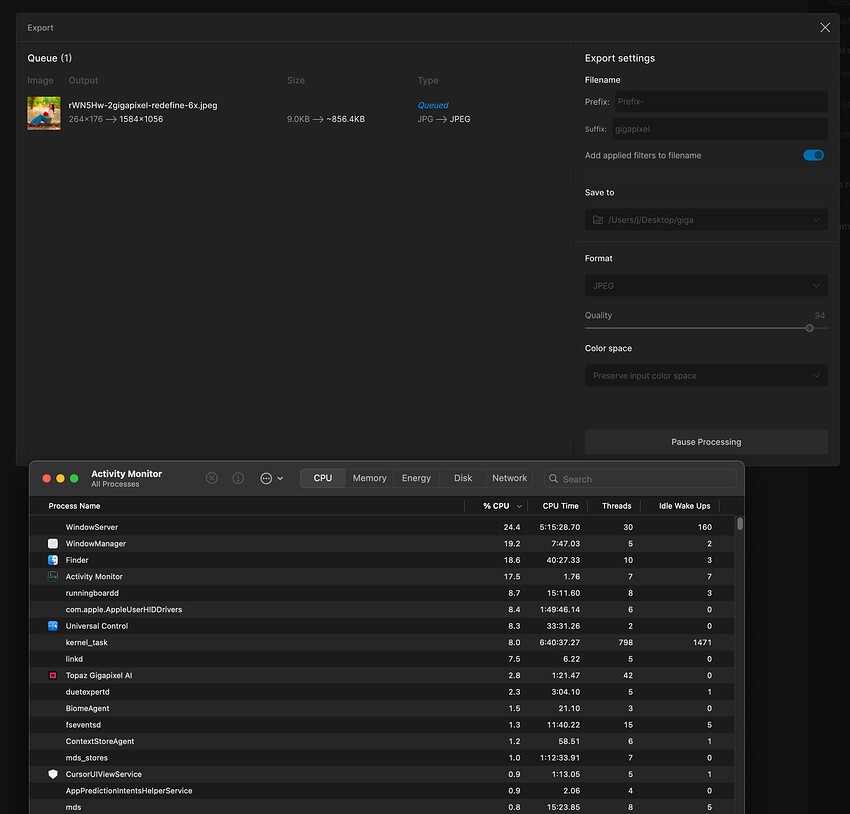
Task: Sort processes by the CPU Time column
Action: [560, 506]
